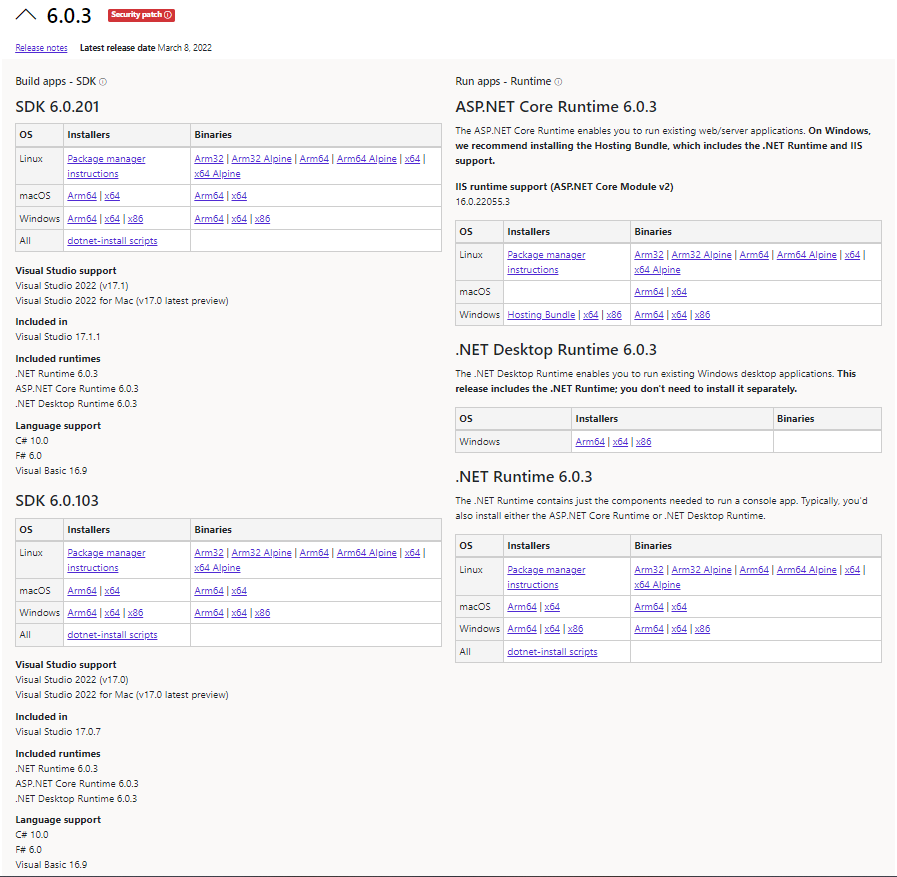The height and width of the screenshot is (877, 897).
Task: Download .NET Runtime macOS Arm64 installer
Action: [522, 606]
